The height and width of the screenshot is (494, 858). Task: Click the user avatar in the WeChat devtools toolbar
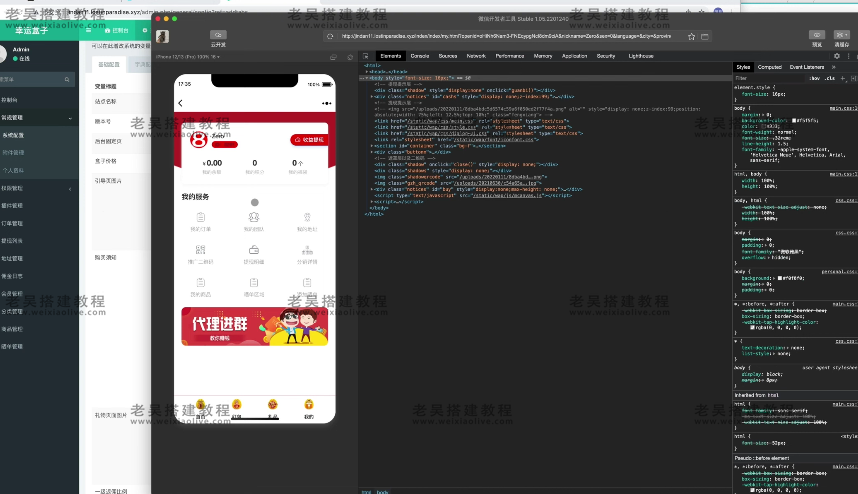(162, 36)
